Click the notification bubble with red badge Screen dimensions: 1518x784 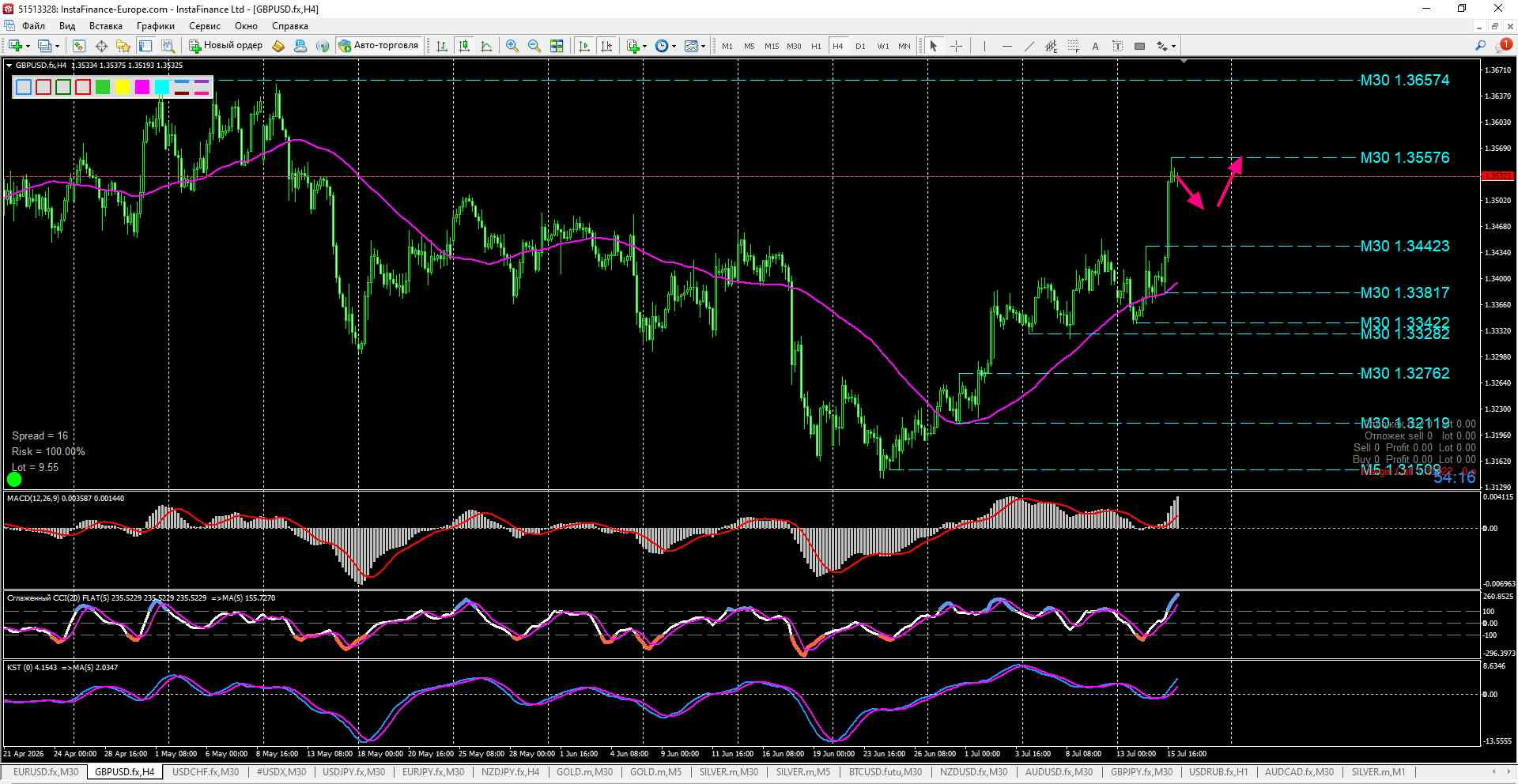[x=1503, y=46]
